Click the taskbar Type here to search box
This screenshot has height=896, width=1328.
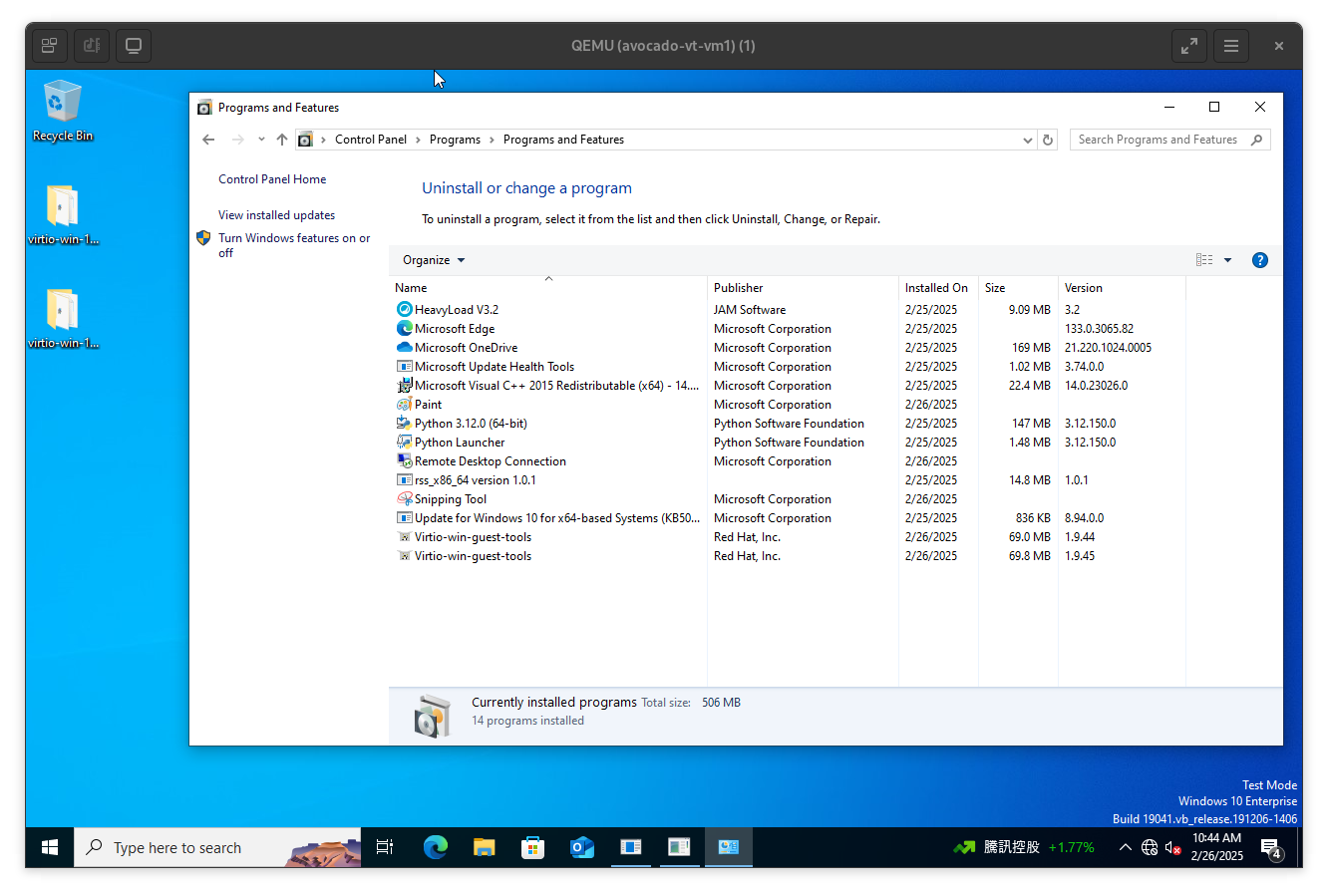pyautogui.click(x=217, y=847)
